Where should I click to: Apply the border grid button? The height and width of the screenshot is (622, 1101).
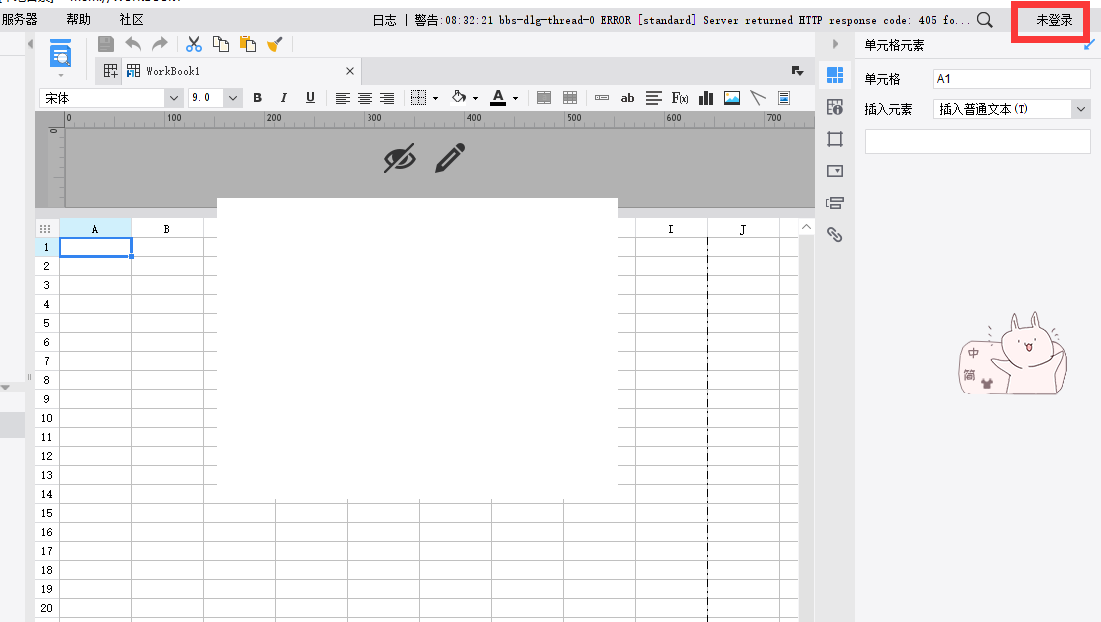tap(418, 98)
